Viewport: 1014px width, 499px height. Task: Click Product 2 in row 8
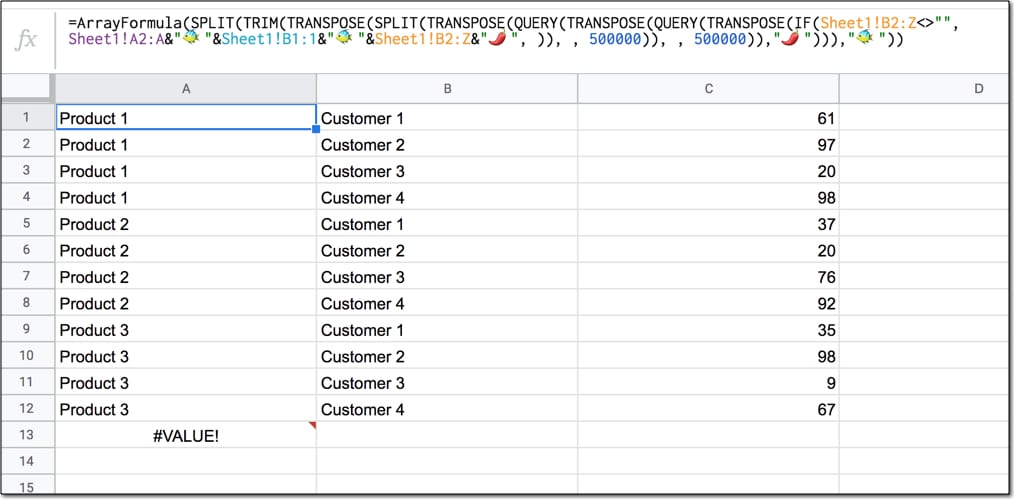(94, 304)
